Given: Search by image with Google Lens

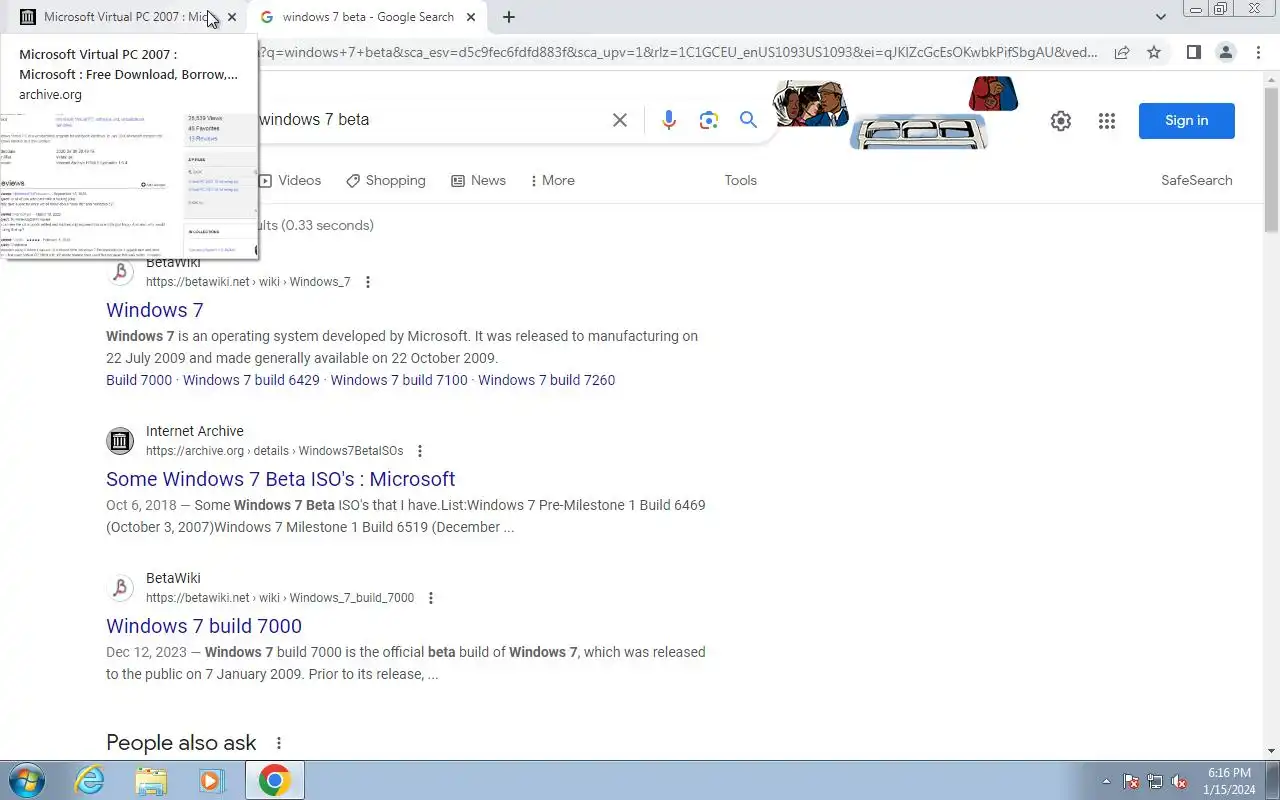Looking at the screenshot, I should coord(709,120).
